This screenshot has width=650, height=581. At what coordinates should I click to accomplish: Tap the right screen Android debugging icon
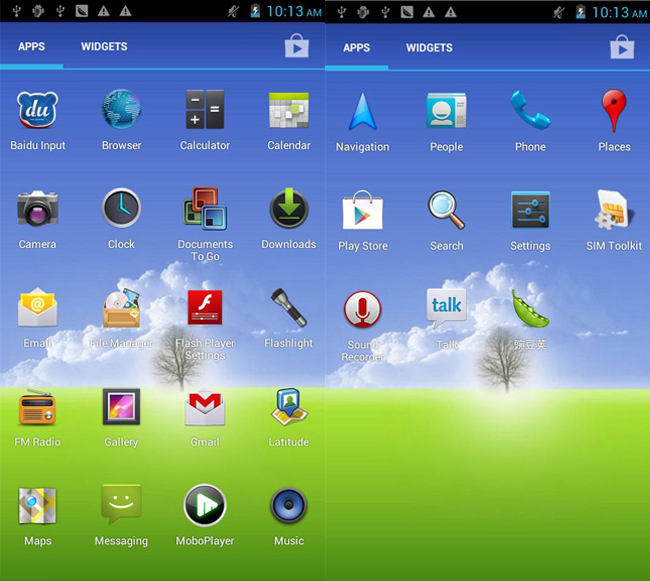[x=363, y=12]
